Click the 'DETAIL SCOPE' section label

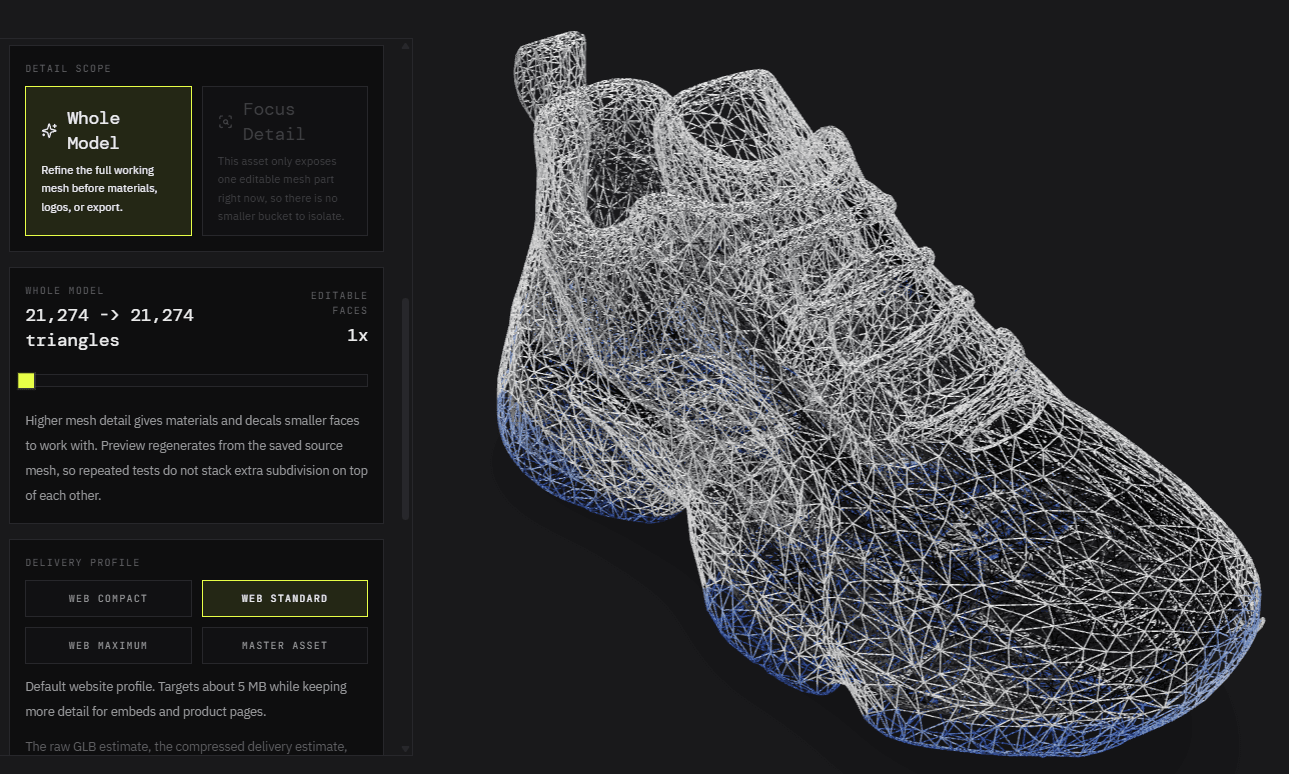pyautogui.click(x=68, y=69)
